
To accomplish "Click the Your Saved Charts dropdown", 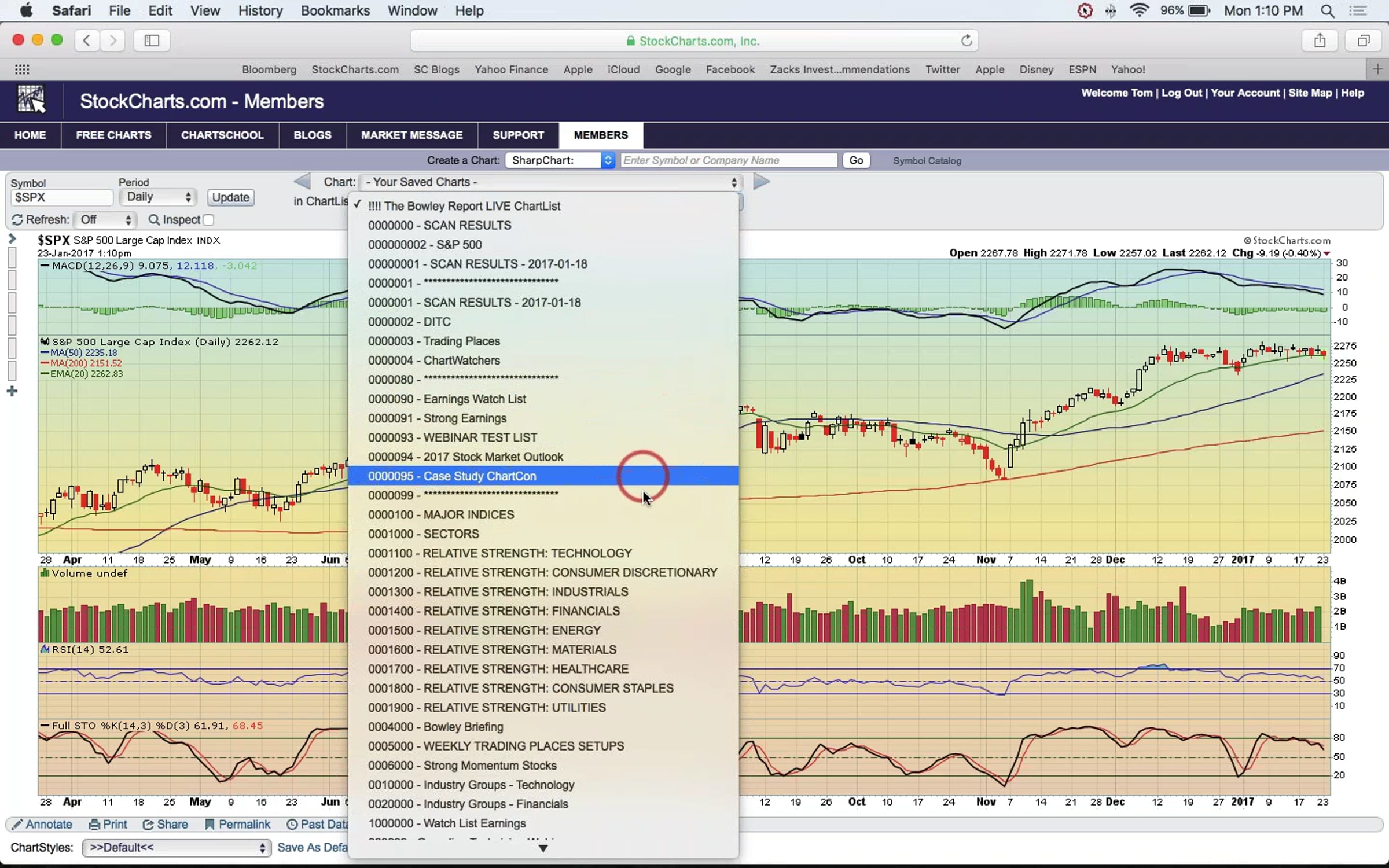I will click(550, 182).
